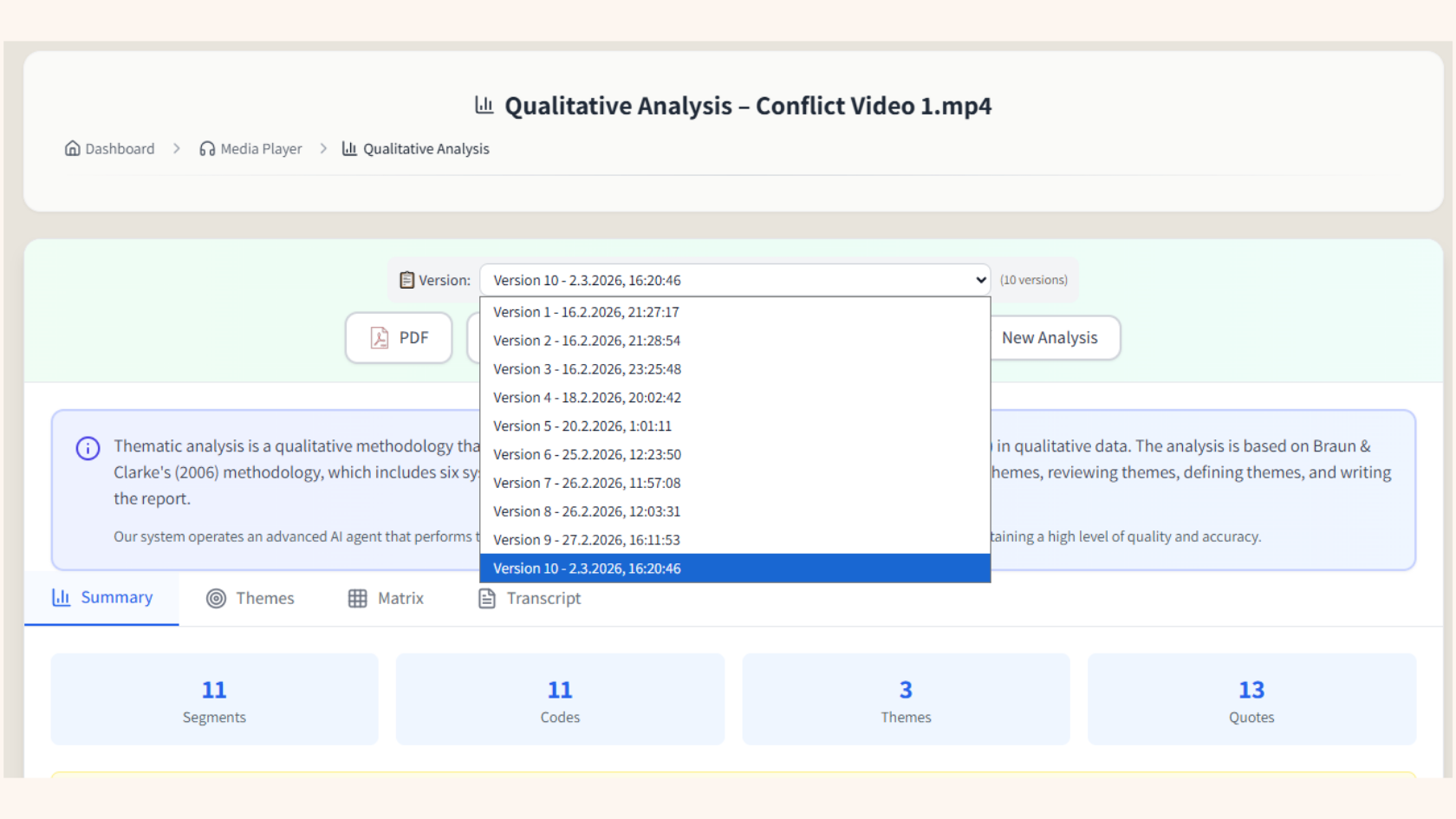
Task: Select the highlighted Version 10 entry
Action: tap(587, 568)
